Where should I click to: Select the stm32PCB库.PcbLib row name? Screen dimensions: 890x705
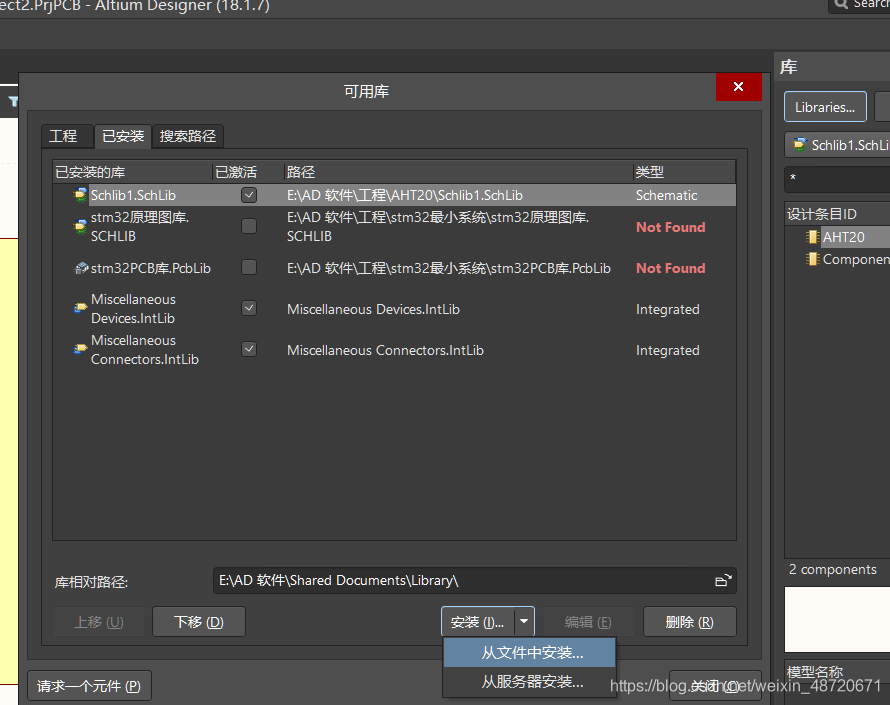[151, 268]
